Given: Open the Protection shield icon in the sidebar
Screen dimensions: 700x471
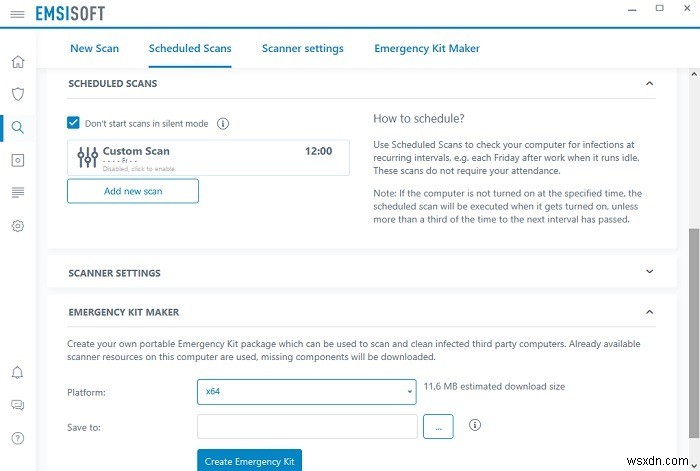Looking at the screenshot, I should 17,94.
